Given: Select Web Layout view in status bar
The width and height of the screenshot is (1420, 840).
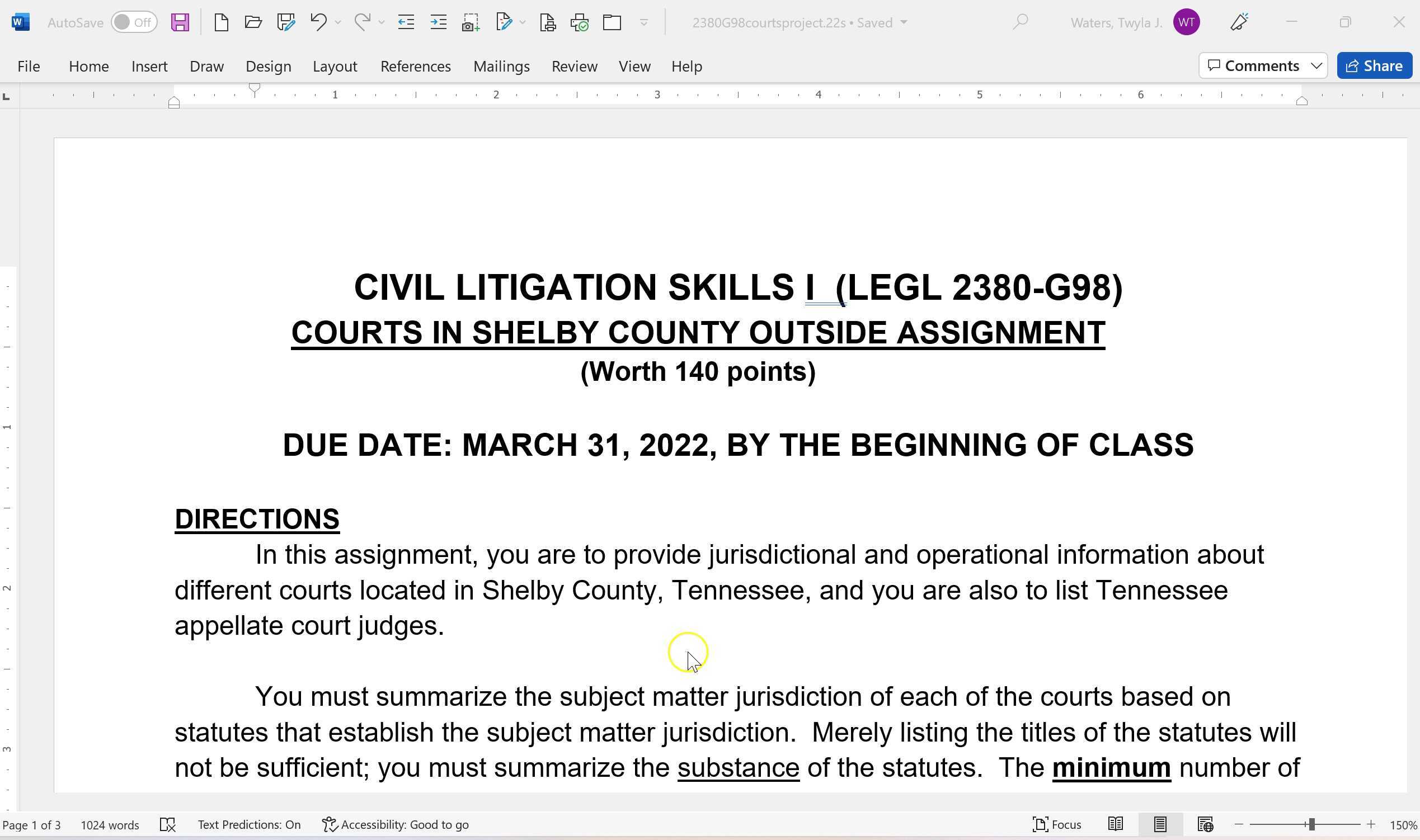Looking at the screenshot, I should [1206, 825].
